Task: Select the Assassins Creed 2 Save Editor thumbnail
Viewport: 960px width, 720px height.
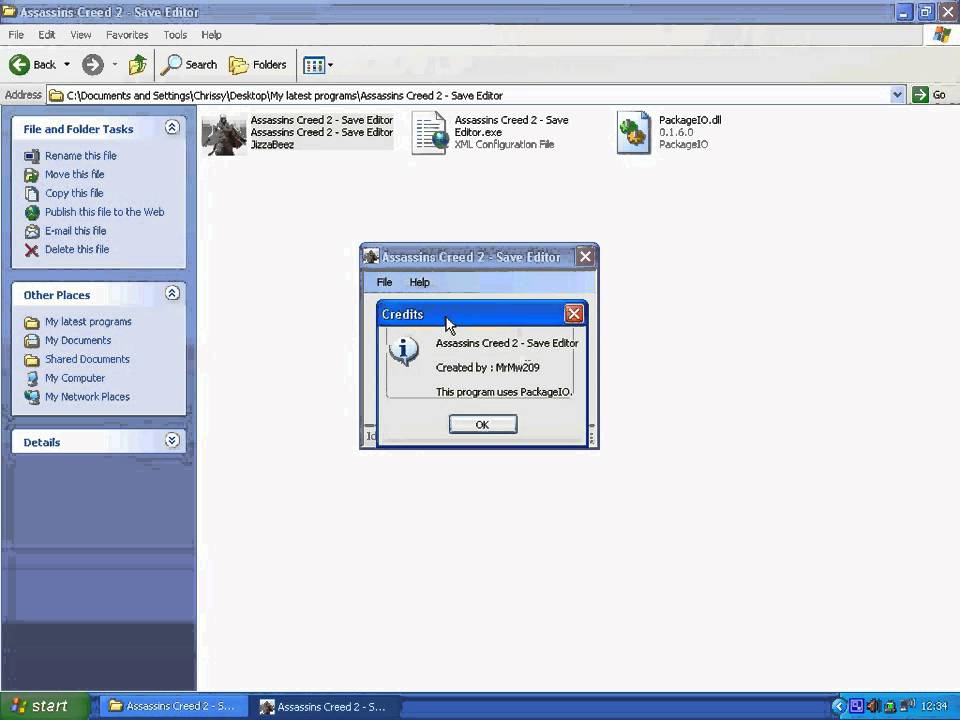Action: [x=224, y=133]
